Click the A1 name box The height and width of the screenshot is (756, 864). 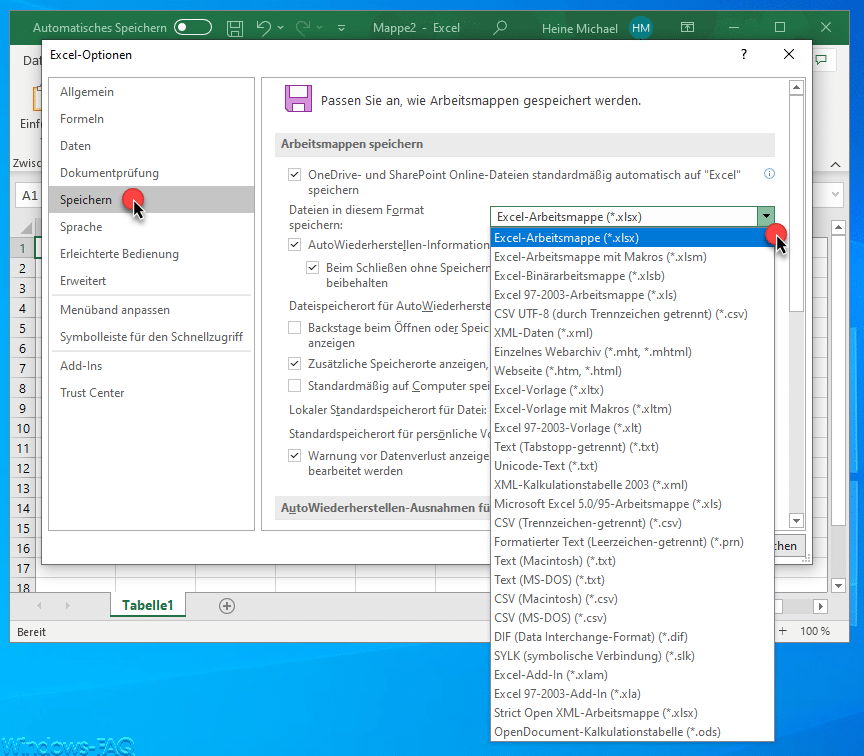tap(29, 196)
